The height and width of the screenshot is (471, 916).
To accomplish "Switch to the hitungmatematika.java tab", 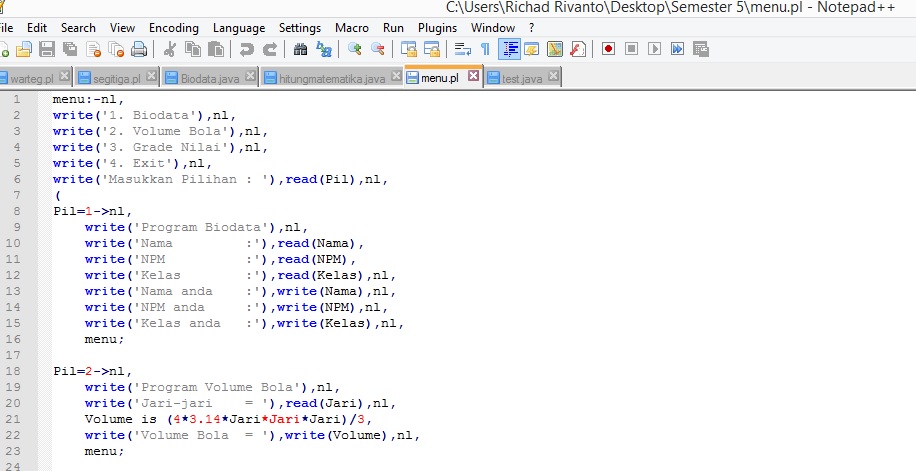I will click(331, 78).
